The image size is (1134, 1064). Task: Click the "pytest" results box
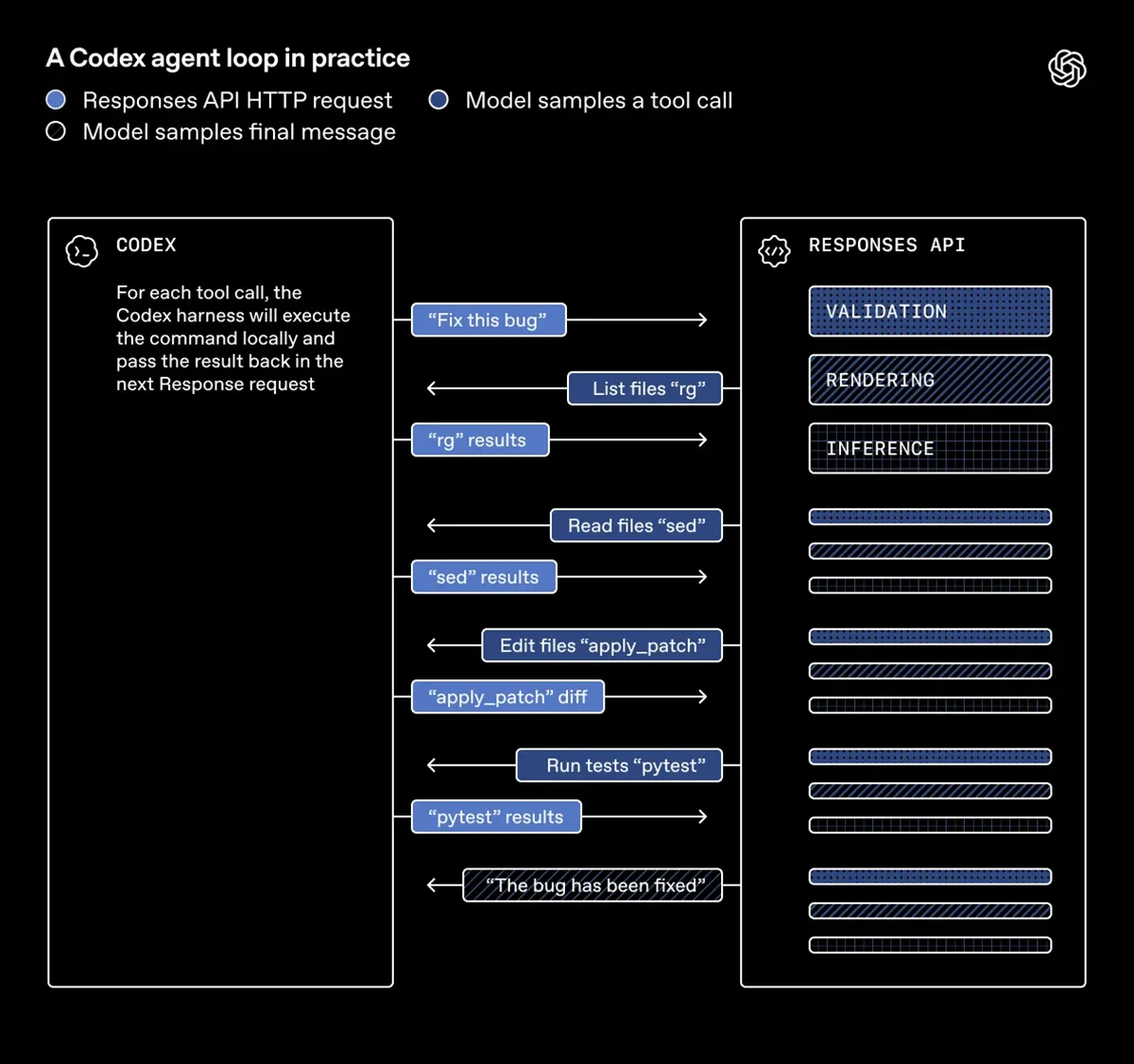click(496, 817)
